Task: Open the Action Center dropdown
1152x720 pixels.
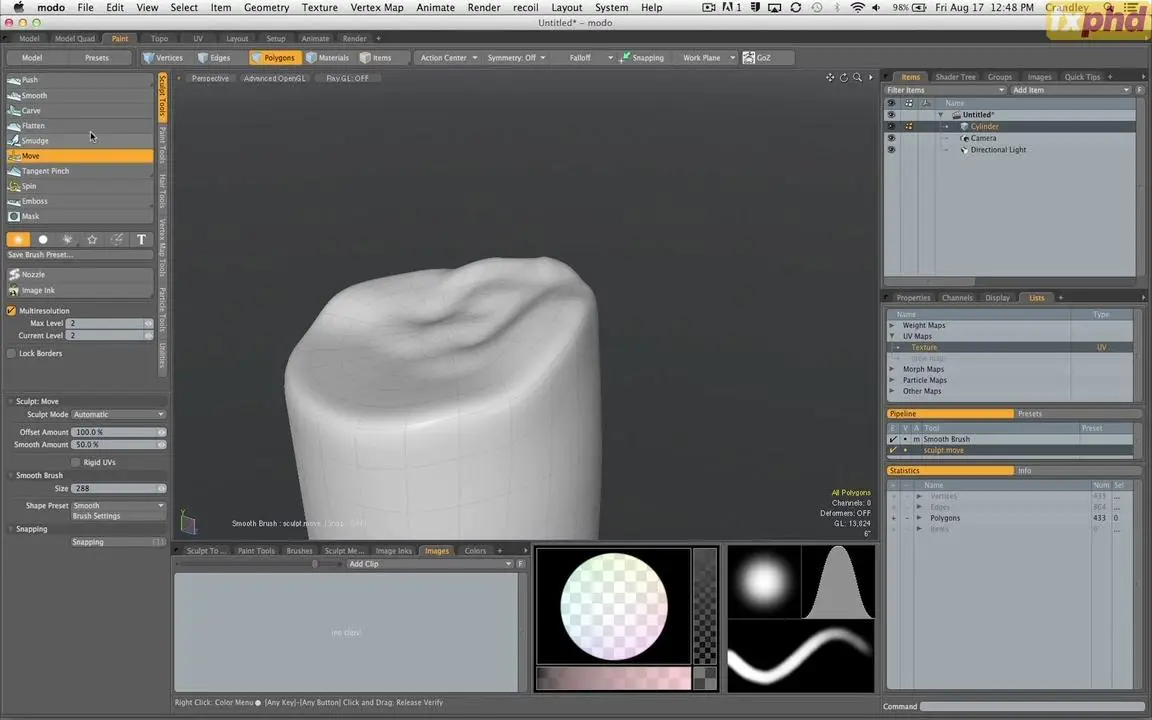Action: point(447,57)
